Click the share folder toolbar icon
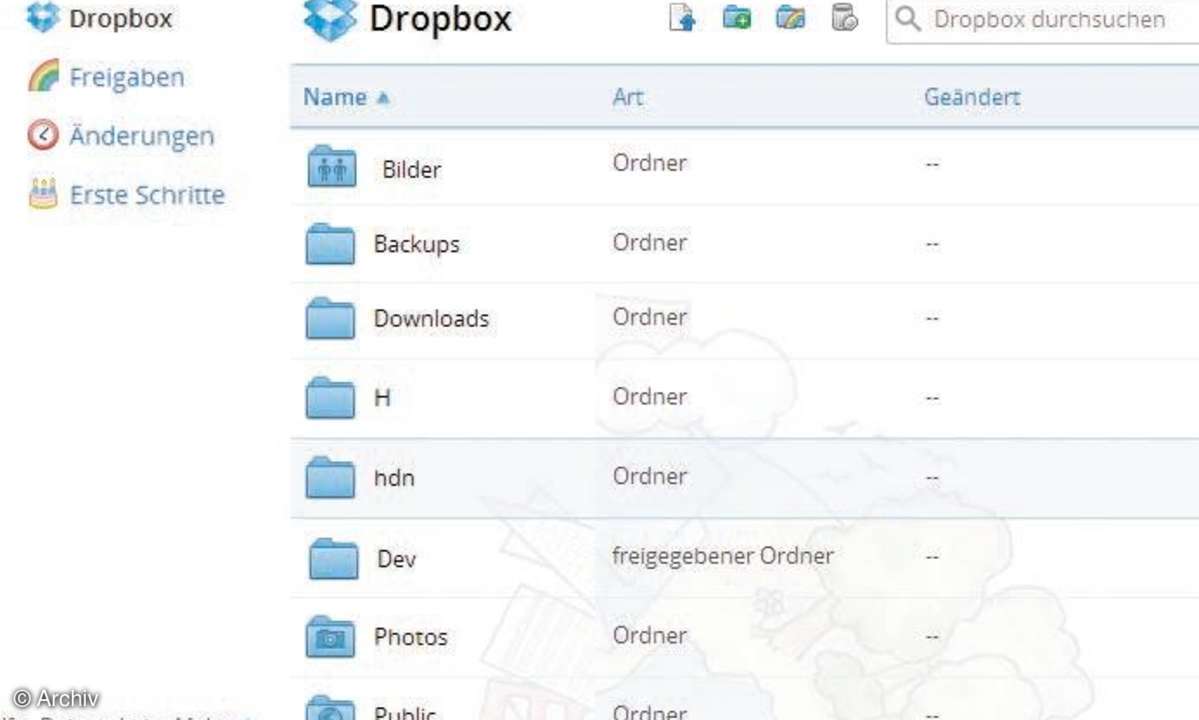 (x=790, y=17)
